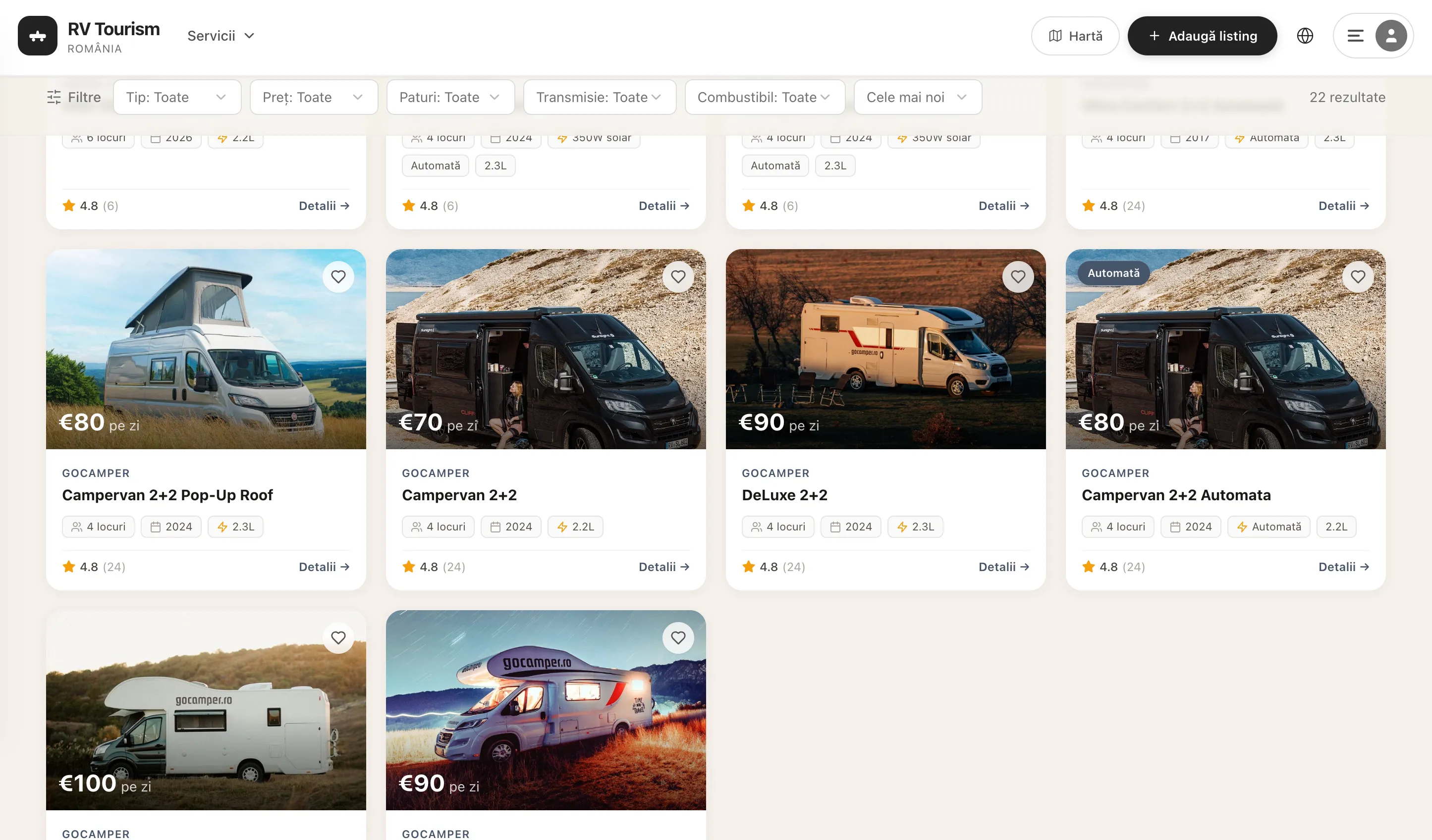Click the star rating icon on DeLuxe 2+2
The height and width of the screenshot is (840, 1432).
pos(748,566)
